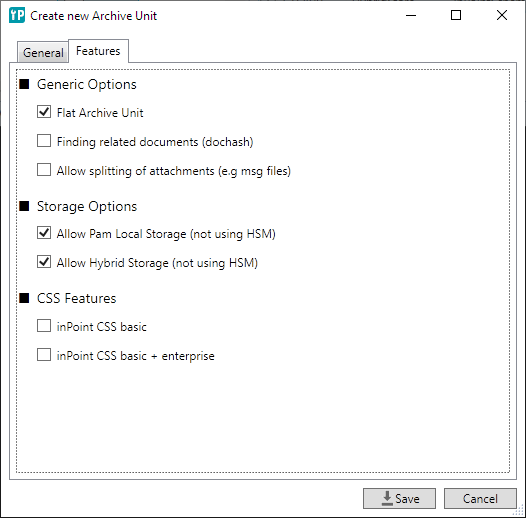The height and width of the screenshot is (518, 526).
Task: Enable Allow splitting of attachments option
Action: point(44,170)
